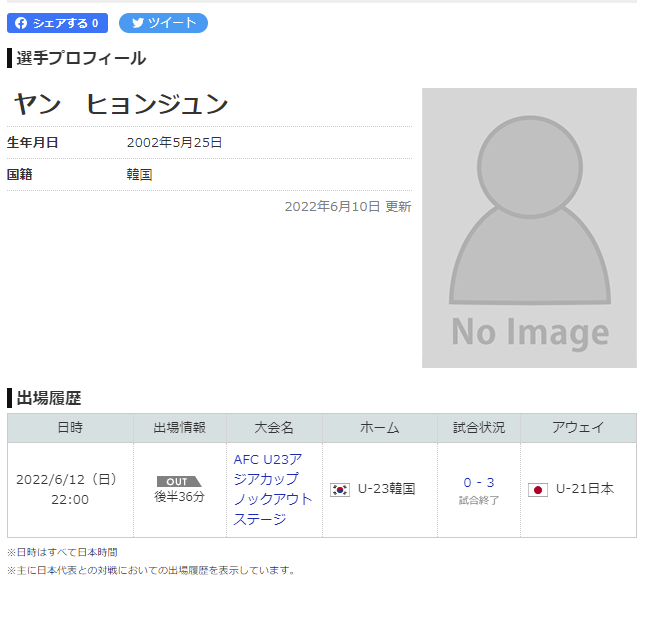Click the Twitter bird icon
The height and width of the screenshot is (618, 649).
[138, 23]
